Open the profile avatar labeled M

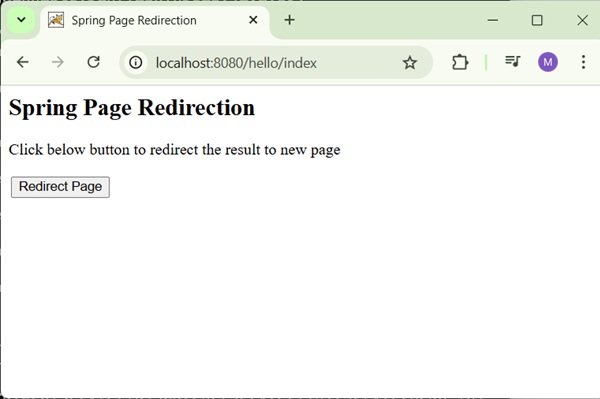[548, 62]
